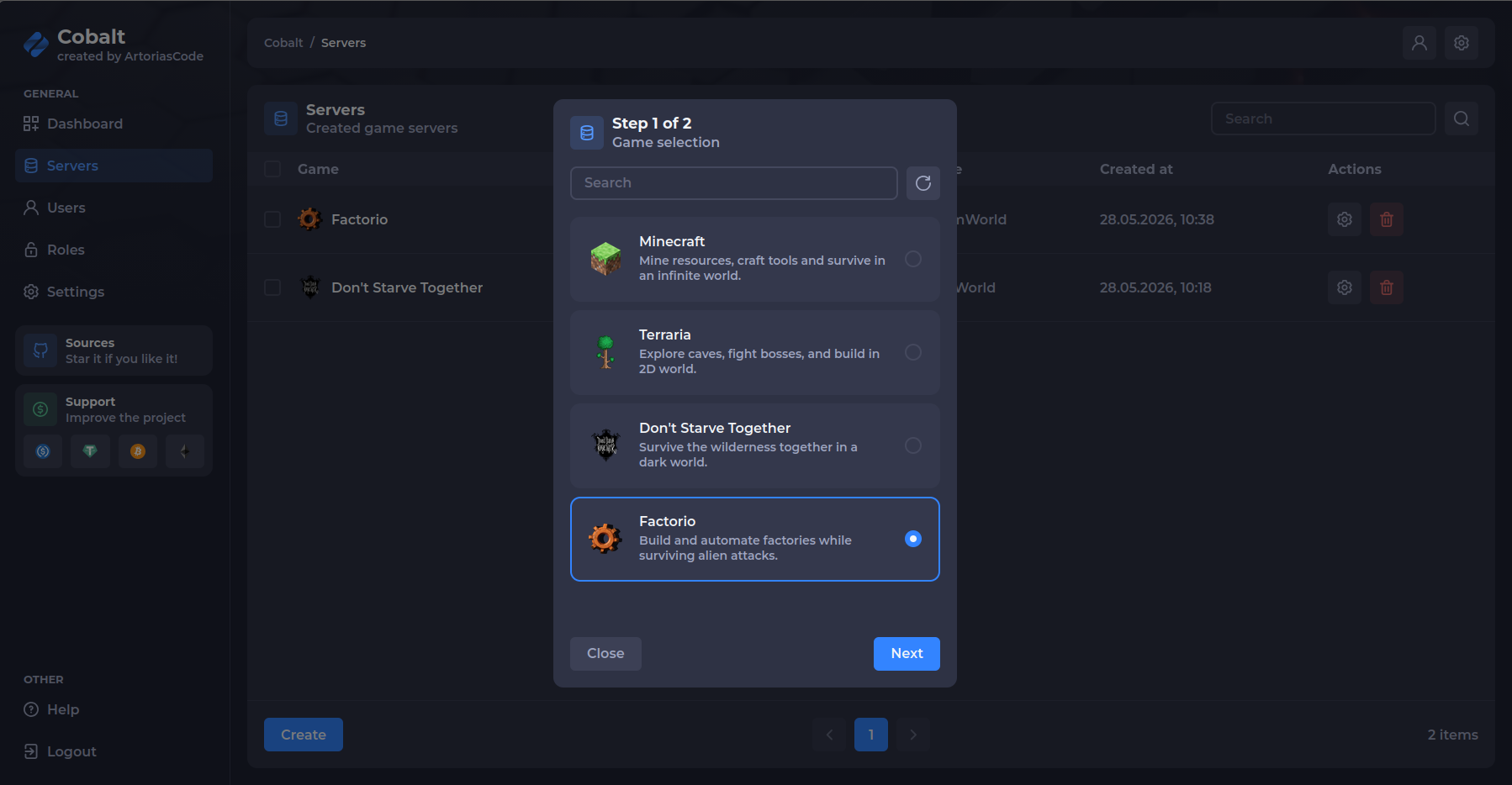The height and width of the screenshot is (785, 1512).
Task: Click the Next button
Action: [x=907, y=654]
